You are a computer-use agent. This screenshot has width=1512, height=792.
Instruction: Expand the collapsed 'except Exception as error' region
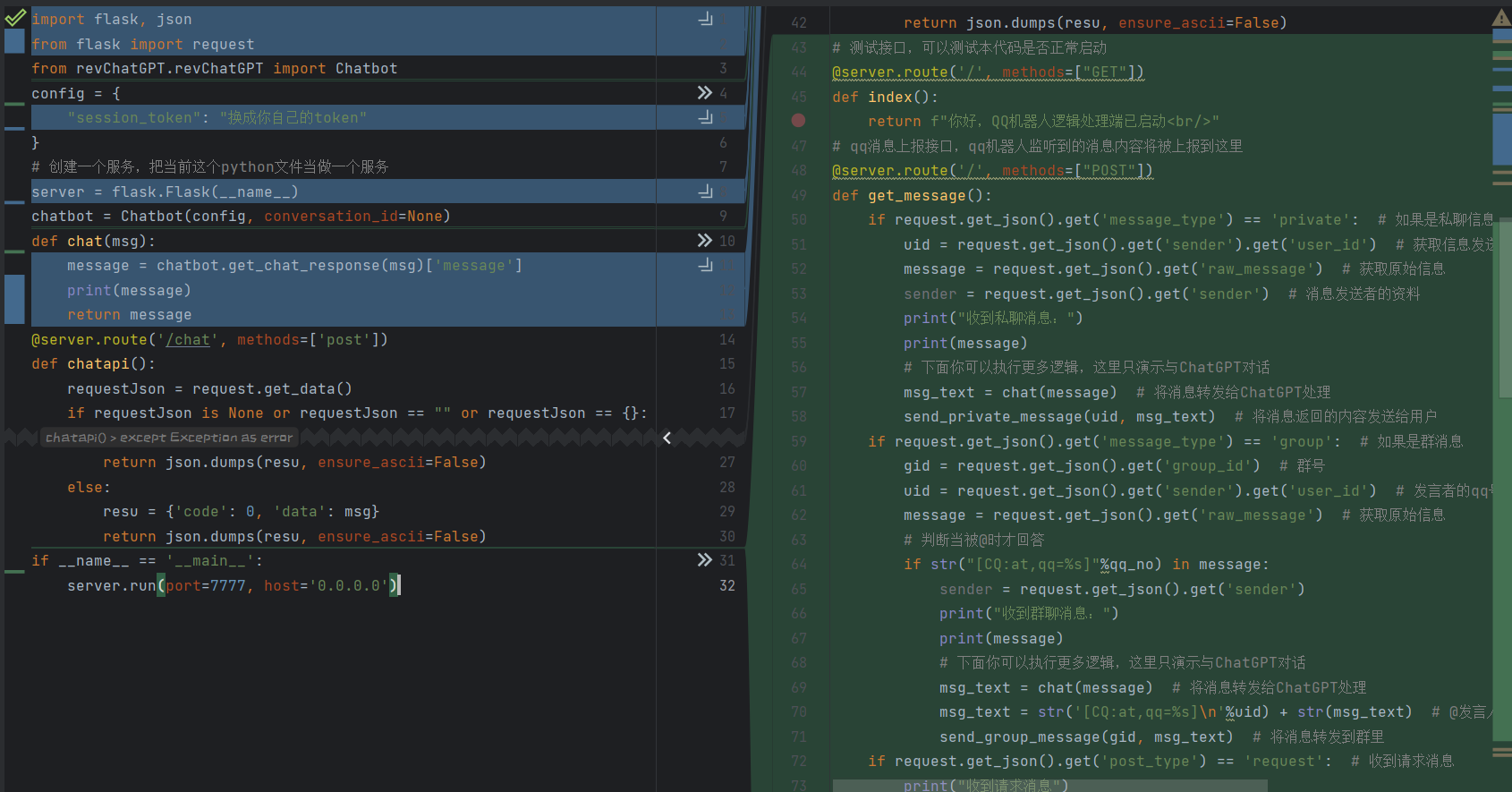tap(169, 438)
